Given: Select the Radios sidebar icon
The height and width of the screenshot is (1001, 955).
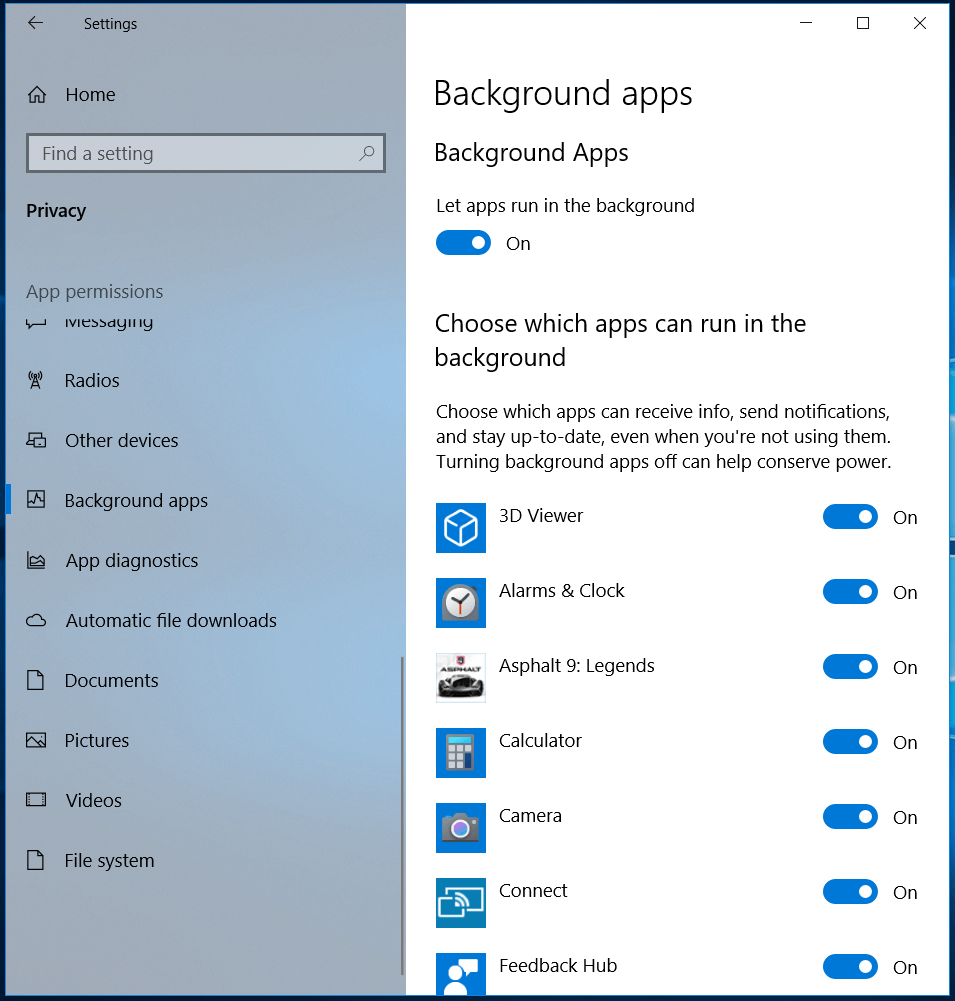Looking at the screenshot, I should (x=36, y=380).
